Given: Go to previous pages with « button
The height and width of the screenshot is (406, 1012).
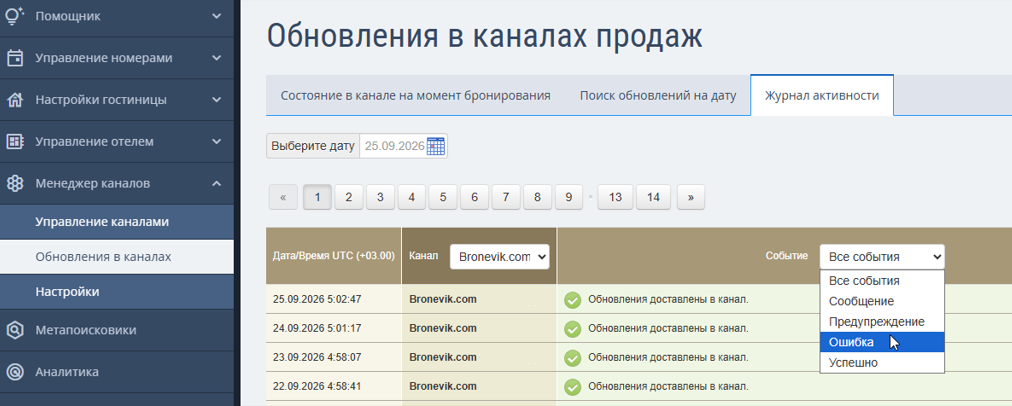Looking at the screenshot, I should (x=283, y=198).
